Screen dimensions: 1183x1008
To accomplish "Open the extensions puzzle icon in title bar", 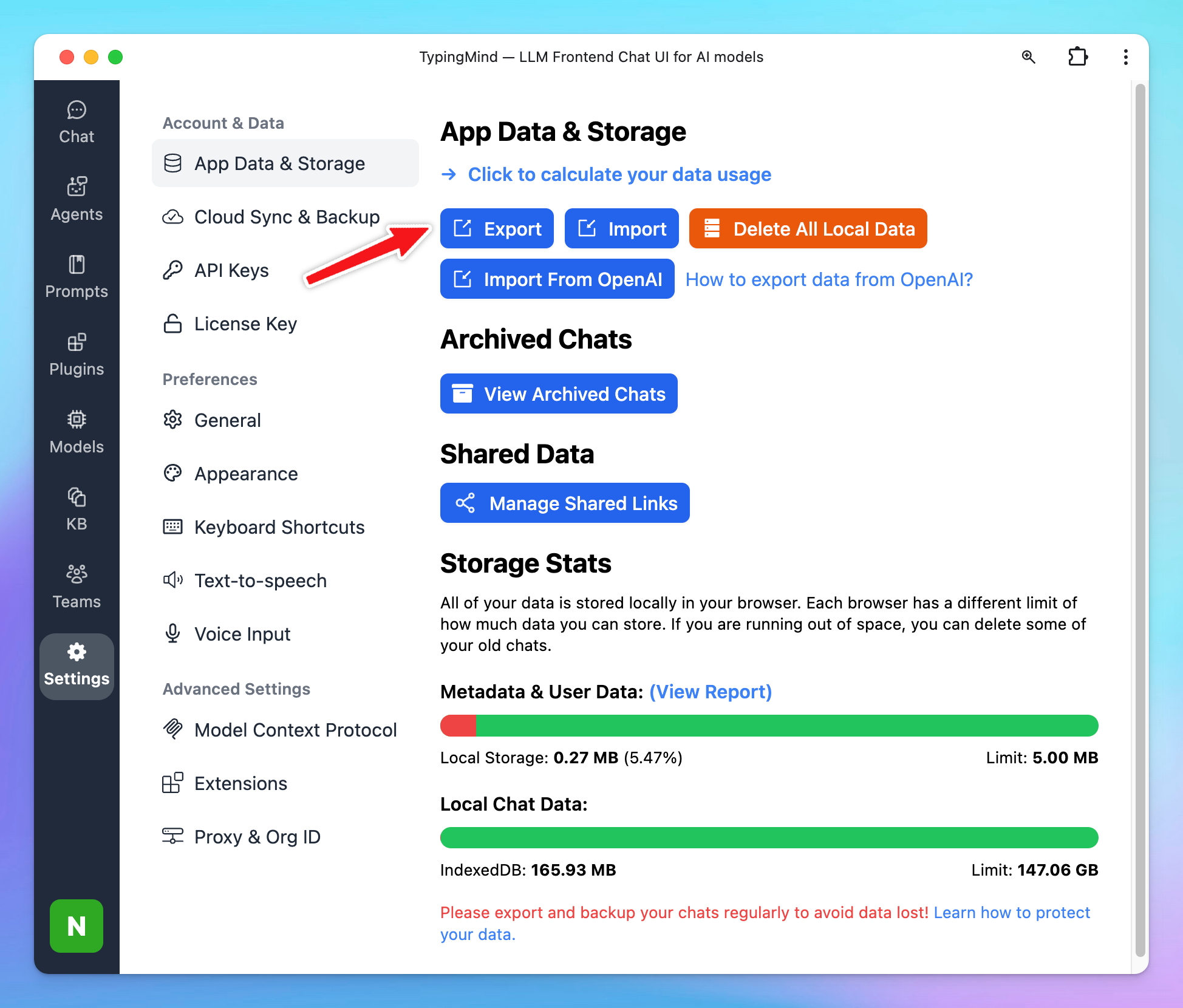I will coord(1077,57).
